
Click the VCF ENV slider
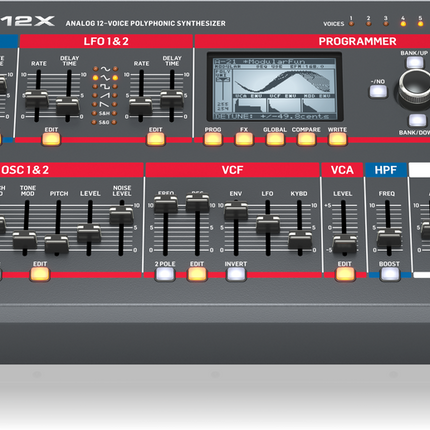tap(236, 210)
